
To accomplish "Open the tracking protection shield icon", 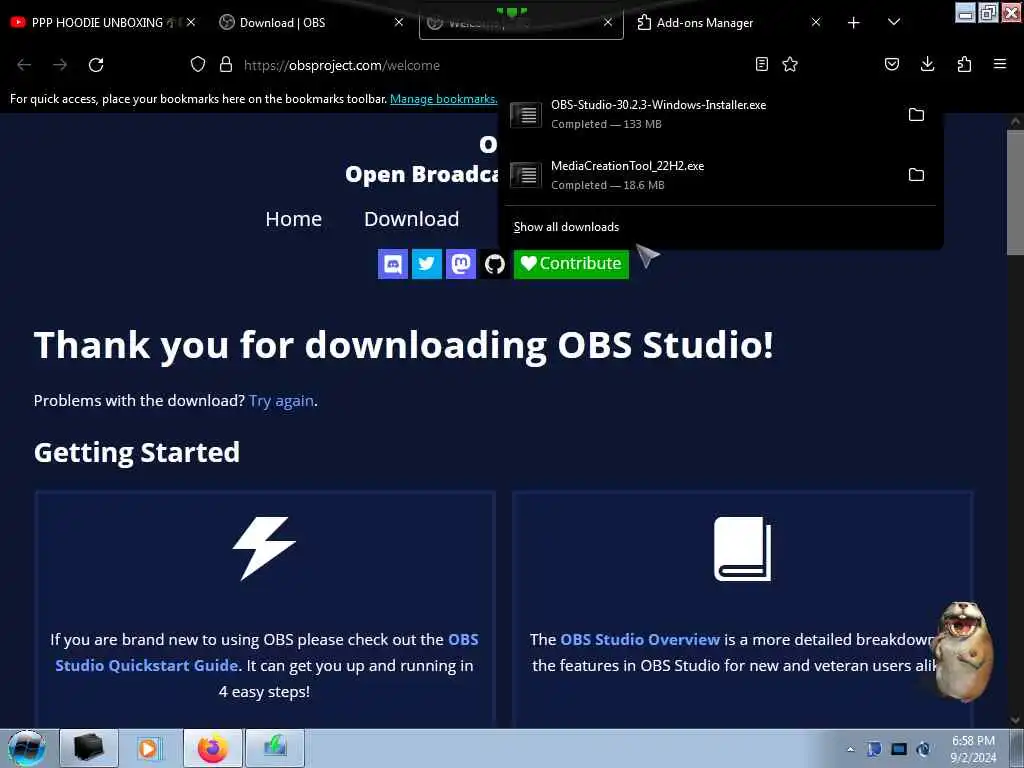I will point(198,64).
